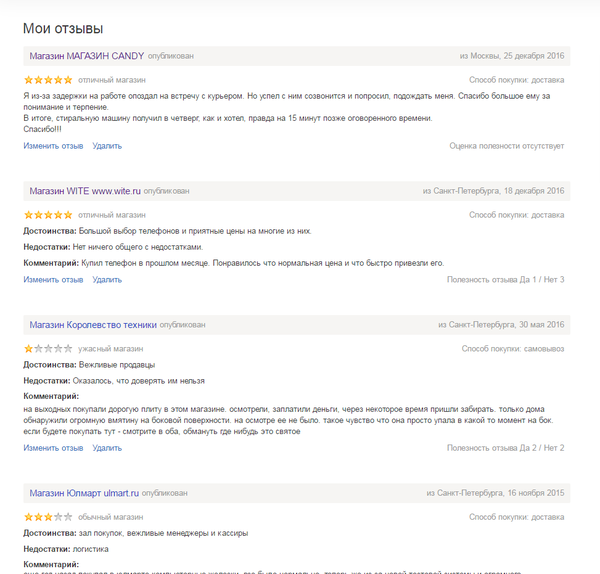
Task: Open Магазин Юлмарт ulmart.ru link
Action: tap(84, 493)
